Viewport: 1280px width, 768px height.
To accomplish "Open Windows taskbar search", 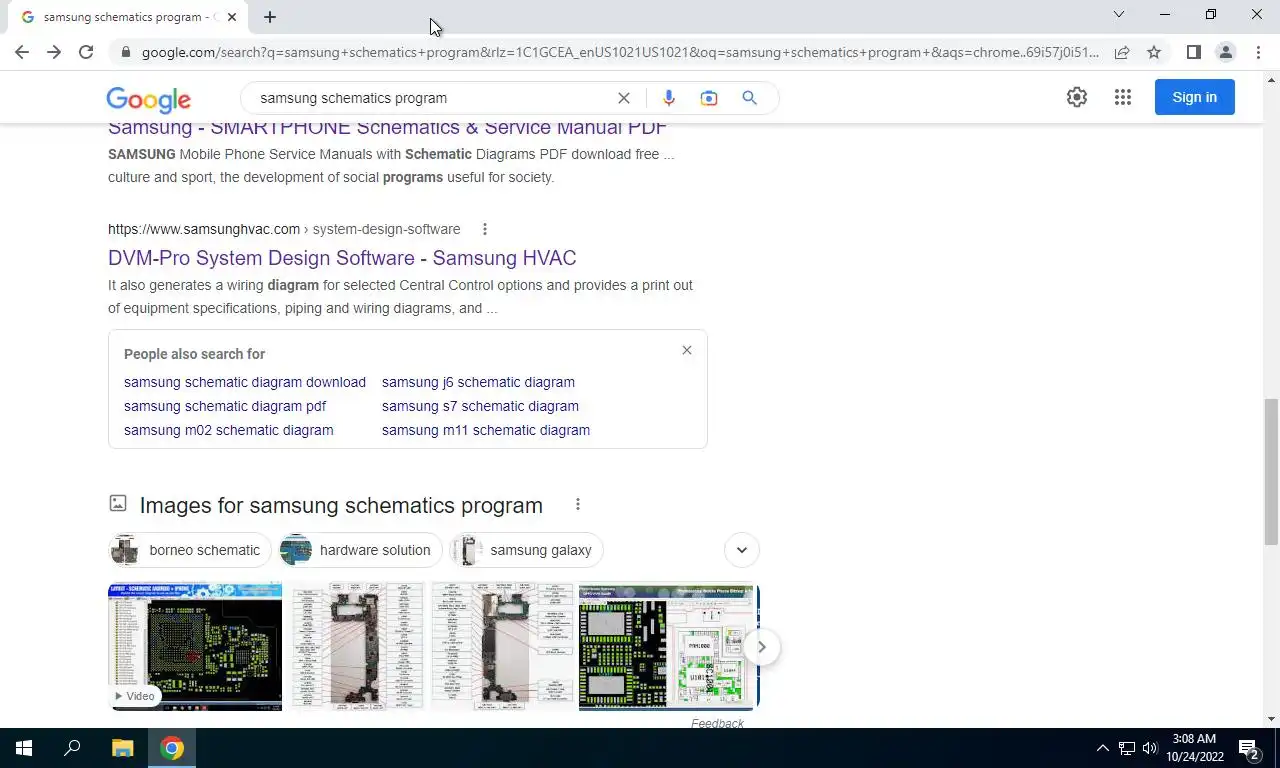I will point(72,748).
